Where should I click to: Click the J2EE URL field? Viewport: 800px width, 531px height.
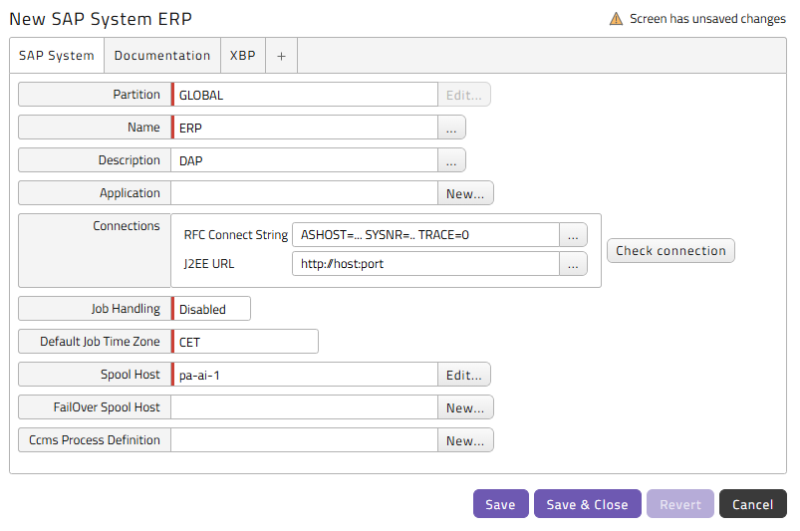coord(426,264)
